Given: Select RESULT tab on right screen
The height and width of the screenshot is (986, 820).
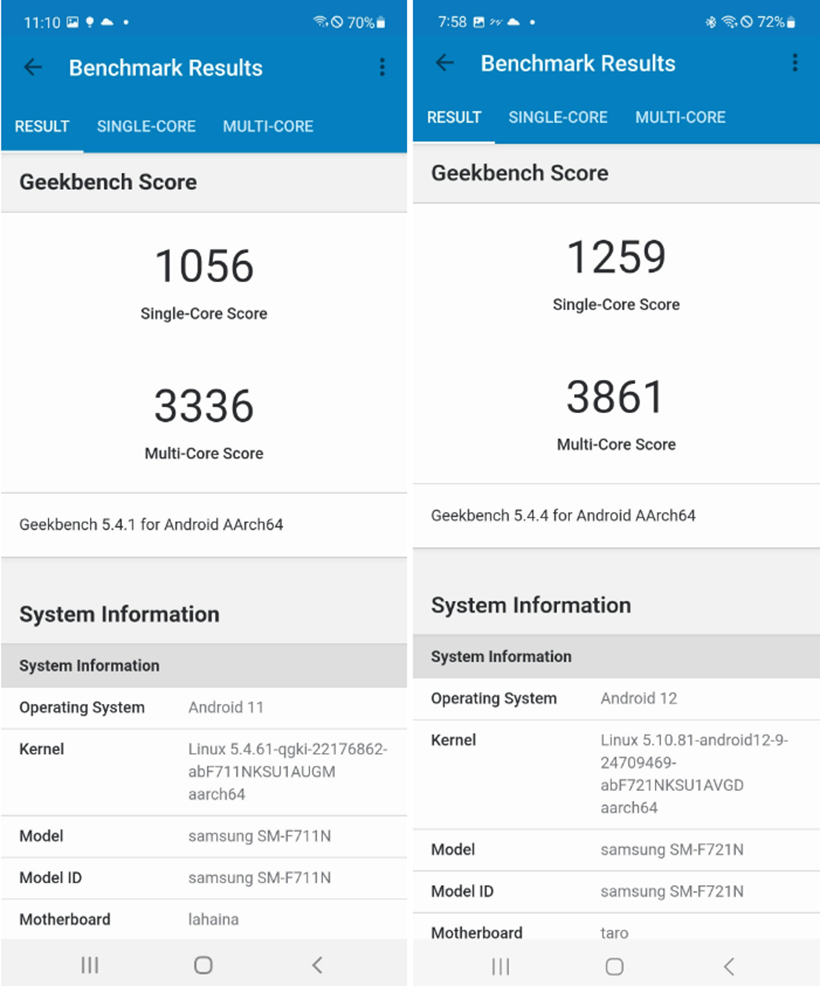Looking at the screenshot, I should (x=454, y=117).
